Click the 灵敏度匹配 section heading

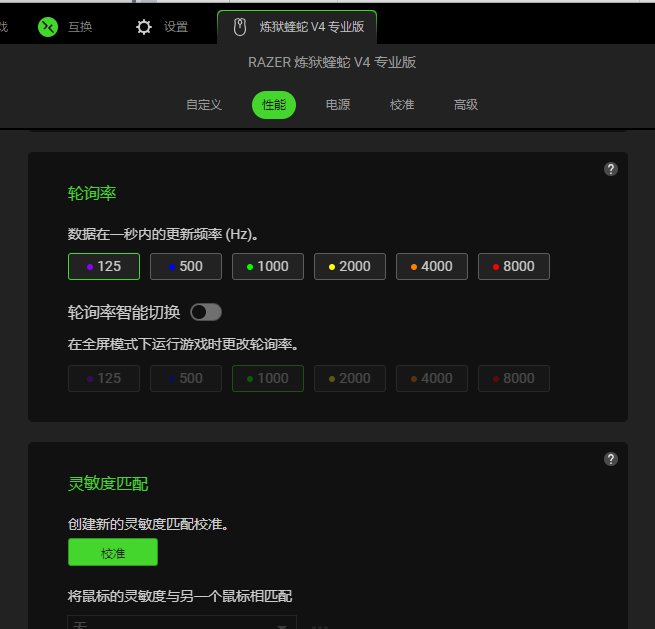108,484
